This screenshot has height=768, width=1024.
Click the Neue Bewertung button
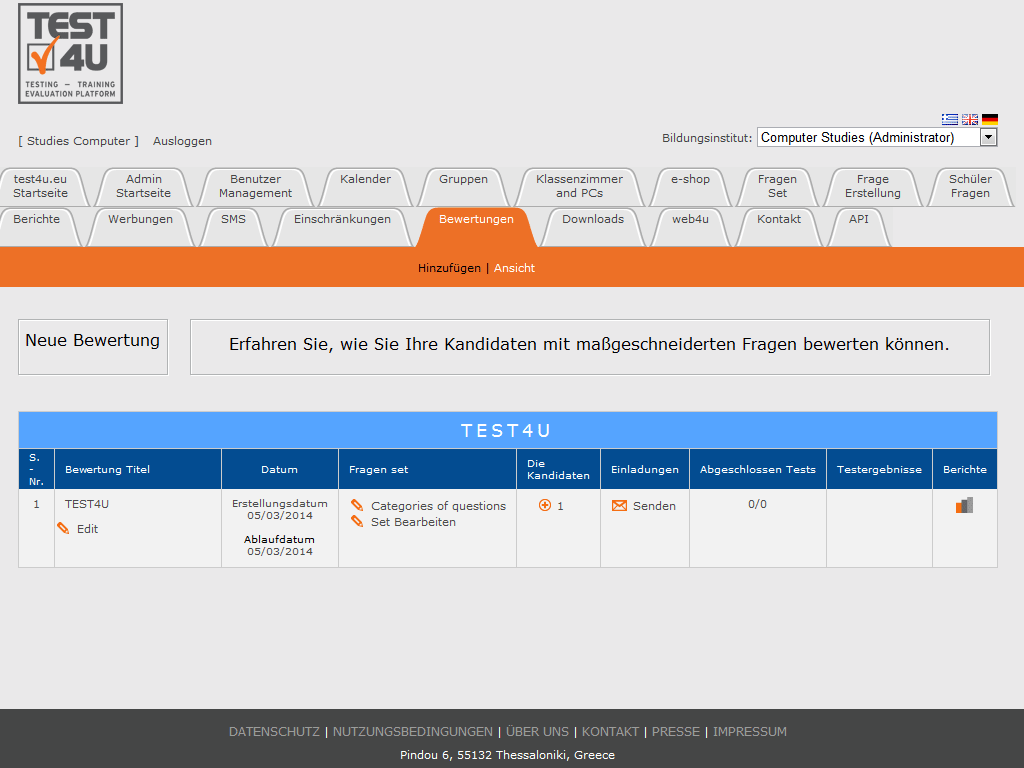[93, 347]
